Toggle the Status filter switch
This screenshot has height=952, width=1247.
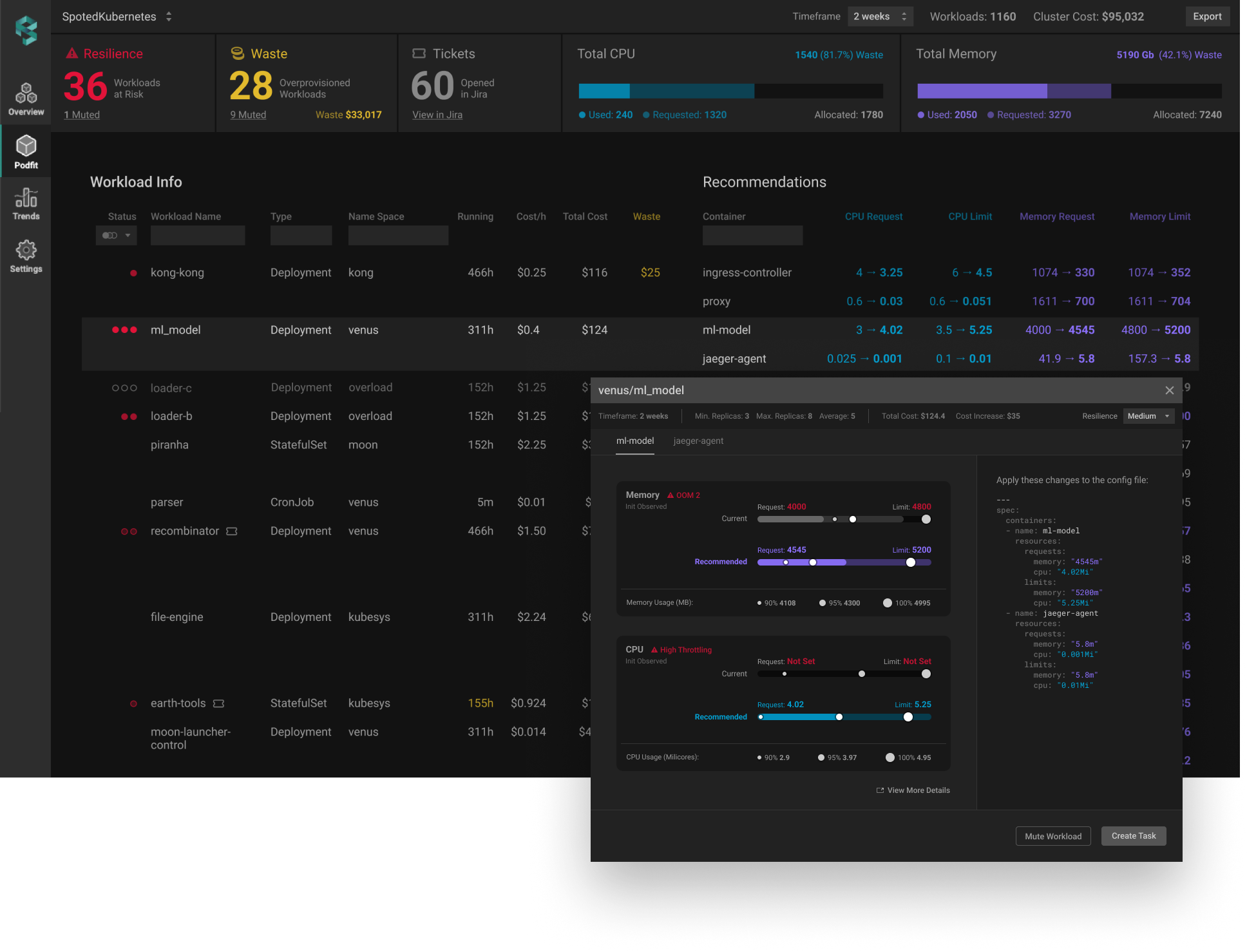110,235
